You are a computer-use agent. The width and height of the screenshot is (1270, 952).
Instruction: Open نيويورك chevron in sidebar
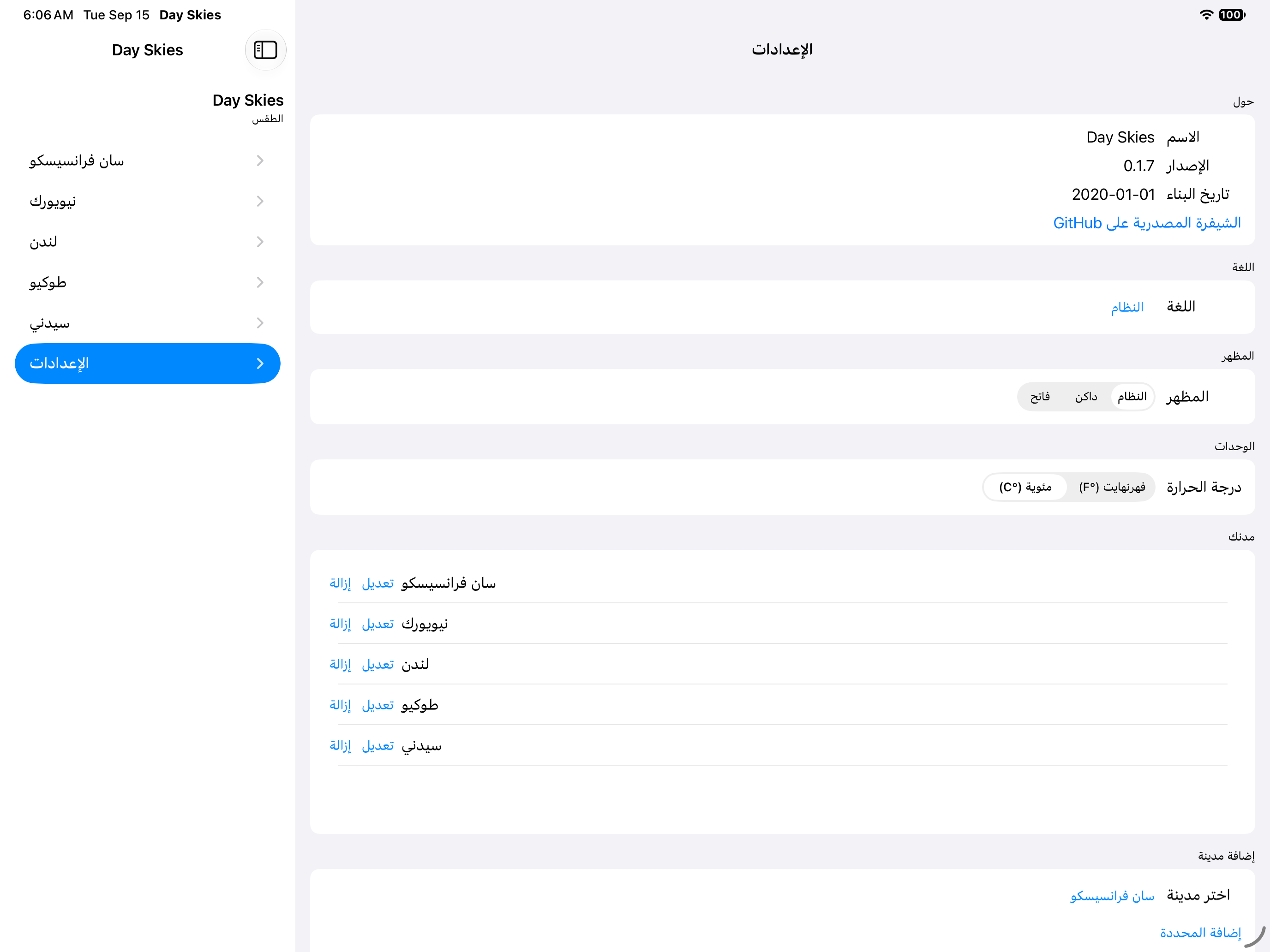pyautogui.click(x=260, y=201)
